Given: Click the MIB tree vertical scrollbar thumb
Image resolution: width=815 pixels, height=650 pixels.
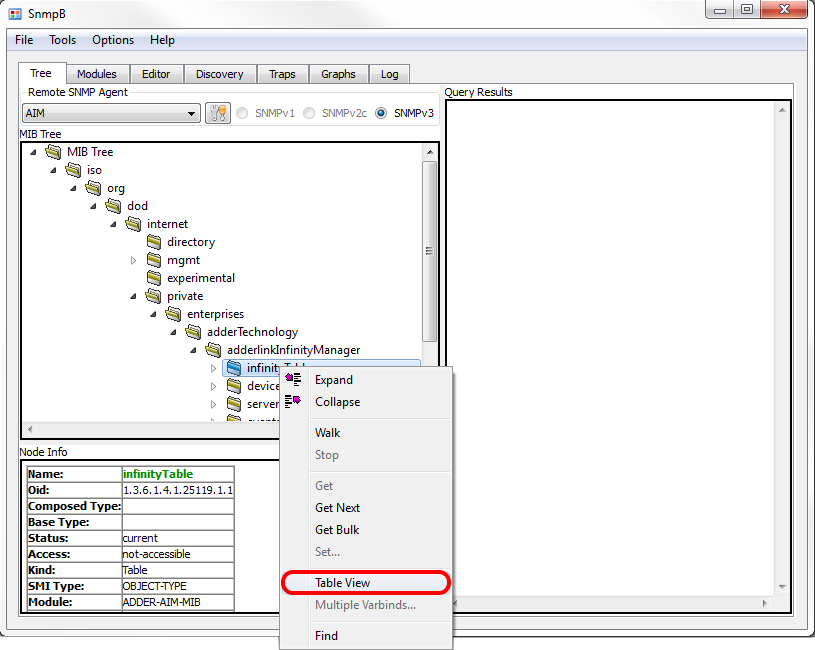Looking at the screenshot, I should coord(429,251).
